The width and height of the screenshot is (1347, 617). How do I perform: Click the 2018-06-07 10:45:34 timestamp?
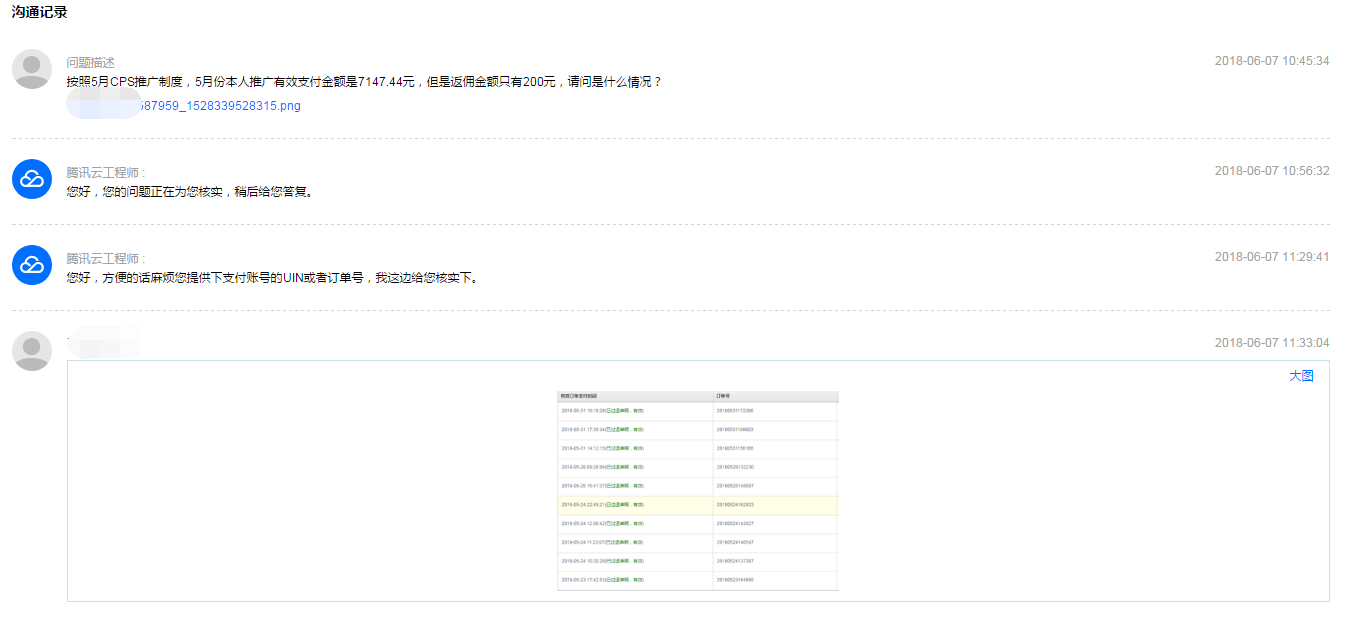1271,61
